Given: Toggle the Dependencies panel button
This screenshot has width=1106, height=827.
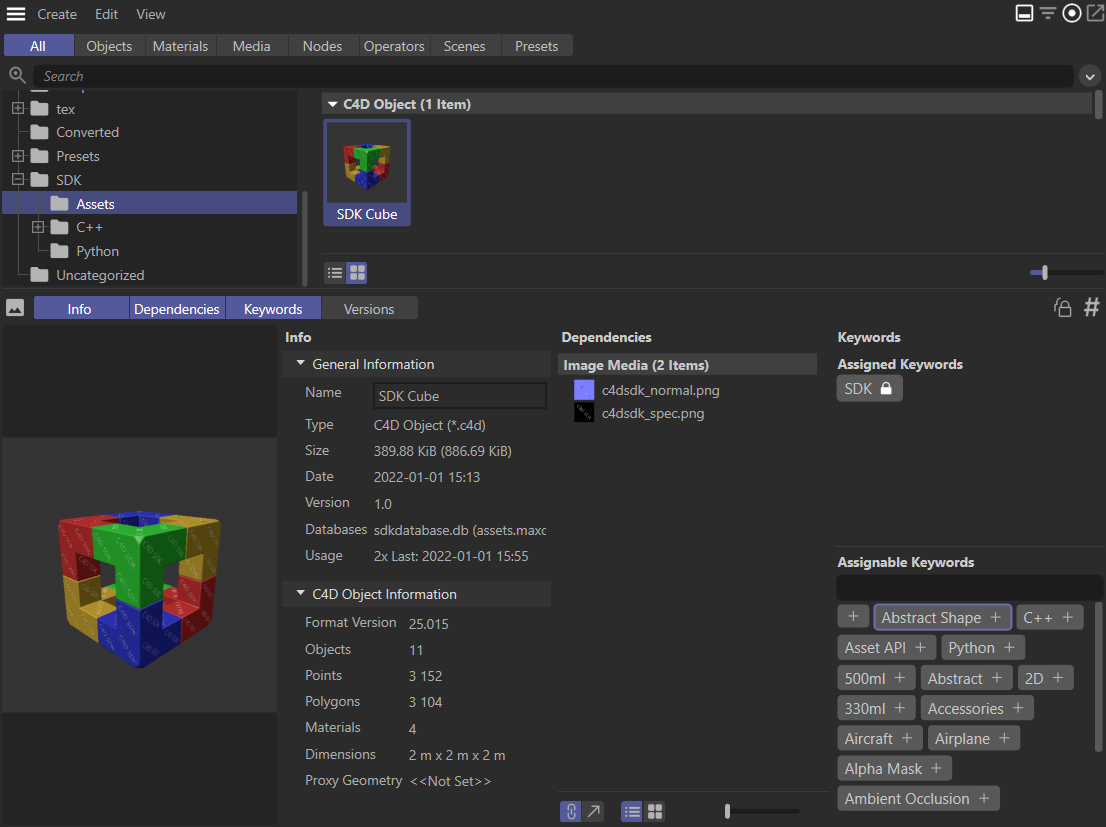Looking at the screenshot, I should (x=176, y=309).
